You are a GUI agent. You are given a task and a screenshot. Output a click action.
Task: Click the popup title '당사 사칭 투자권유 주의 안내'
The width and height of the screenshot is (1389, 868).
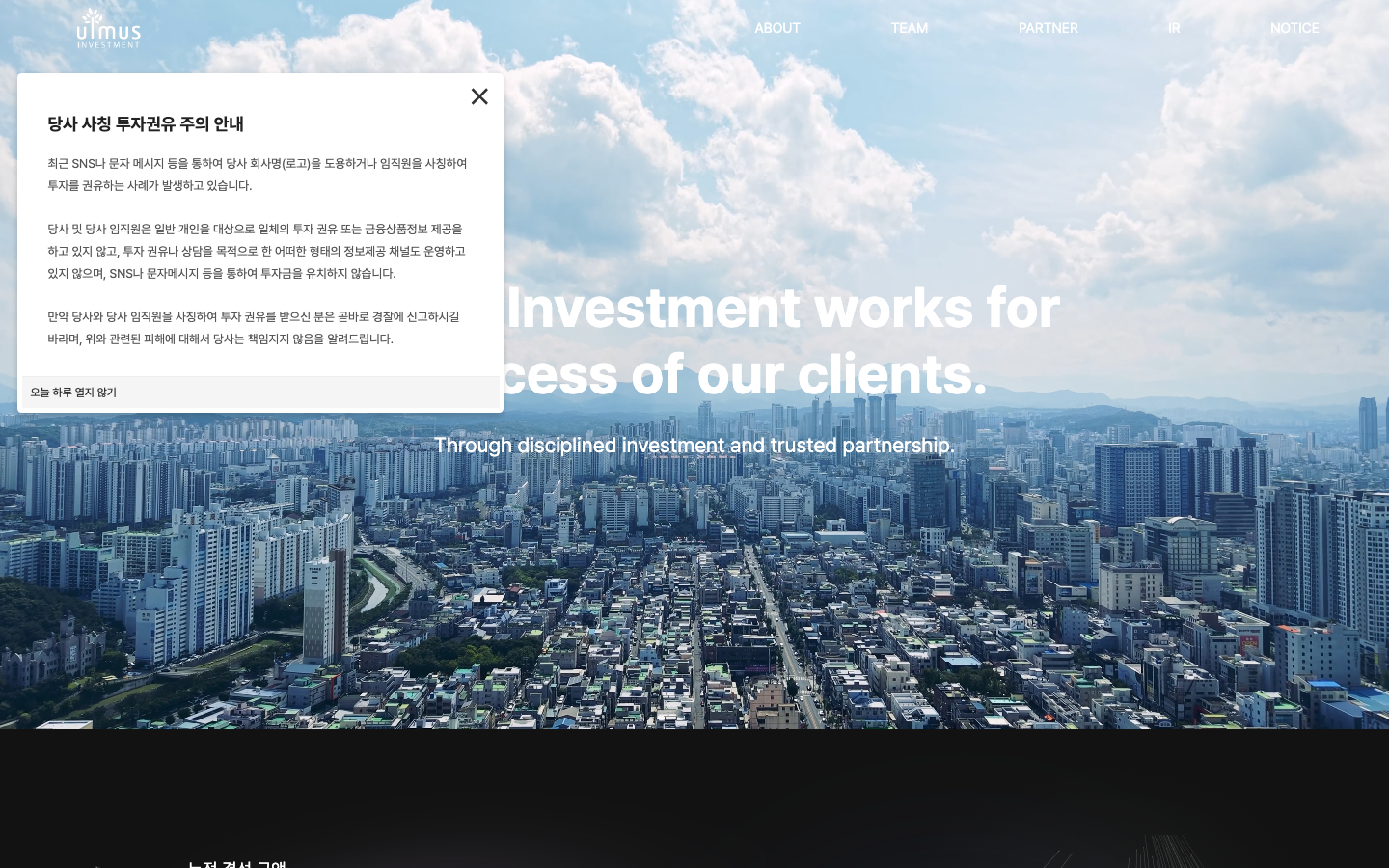pos(146,123)
